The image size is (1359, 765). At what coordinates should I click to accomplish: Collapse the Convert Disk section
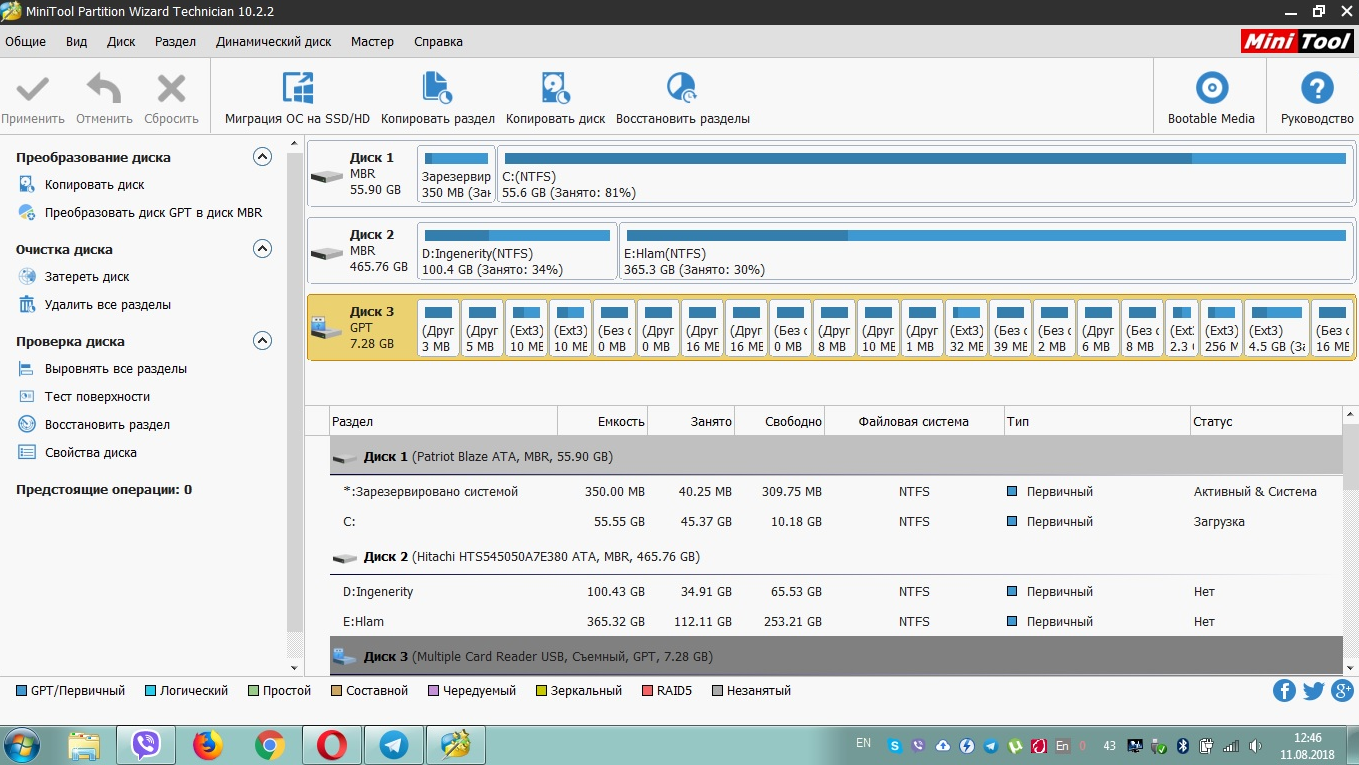click(x=262, y=157)
